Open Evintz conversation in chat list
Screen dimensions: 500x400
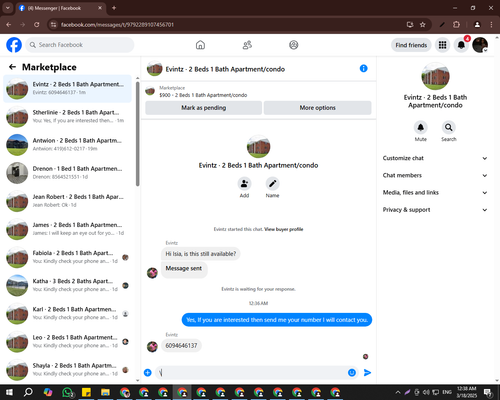(x=67, y=89)
